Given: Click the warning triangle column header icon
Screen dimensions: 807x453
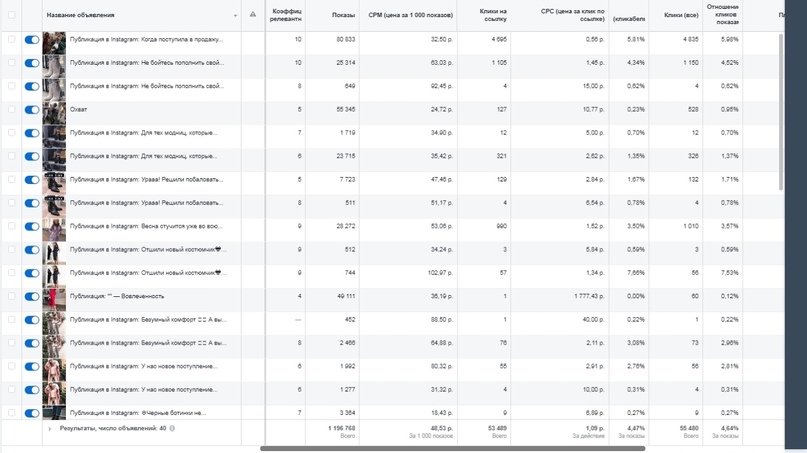Looking at the screenshot, I should (253, 14).
